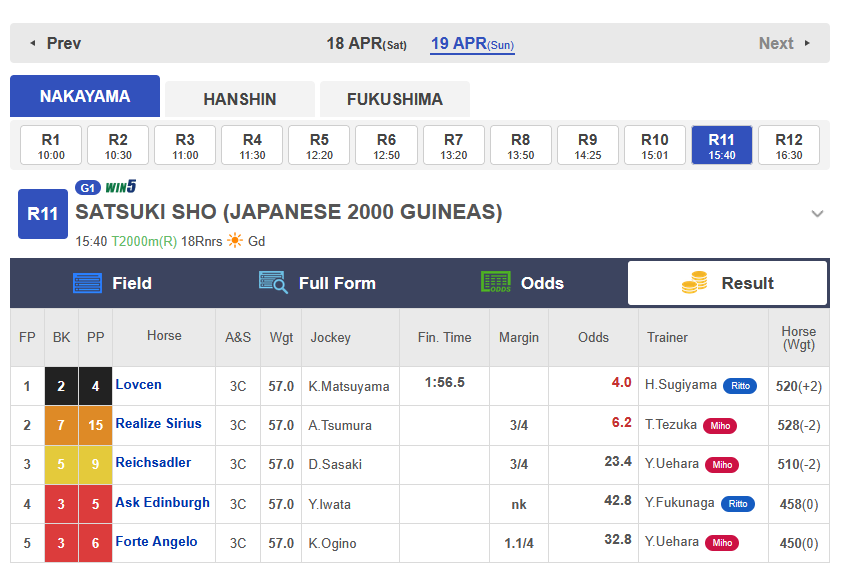Open race R7 at 13:20
Screen dimensions: 847x576
[x=454, y=145]
